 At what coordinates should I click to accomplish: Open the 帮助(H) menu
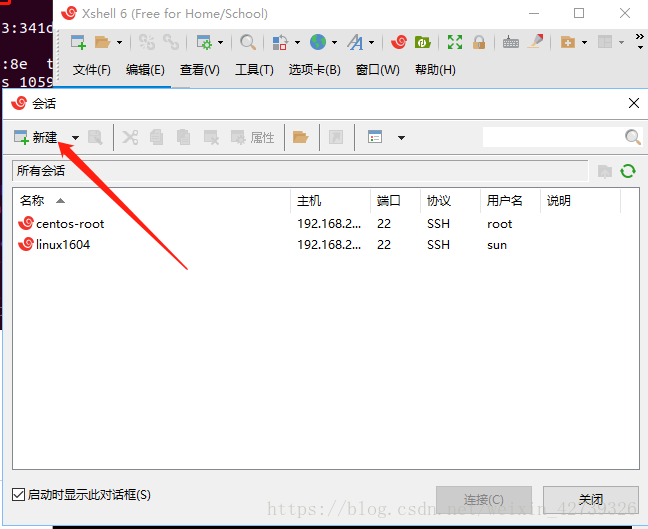tap(435, 69)
